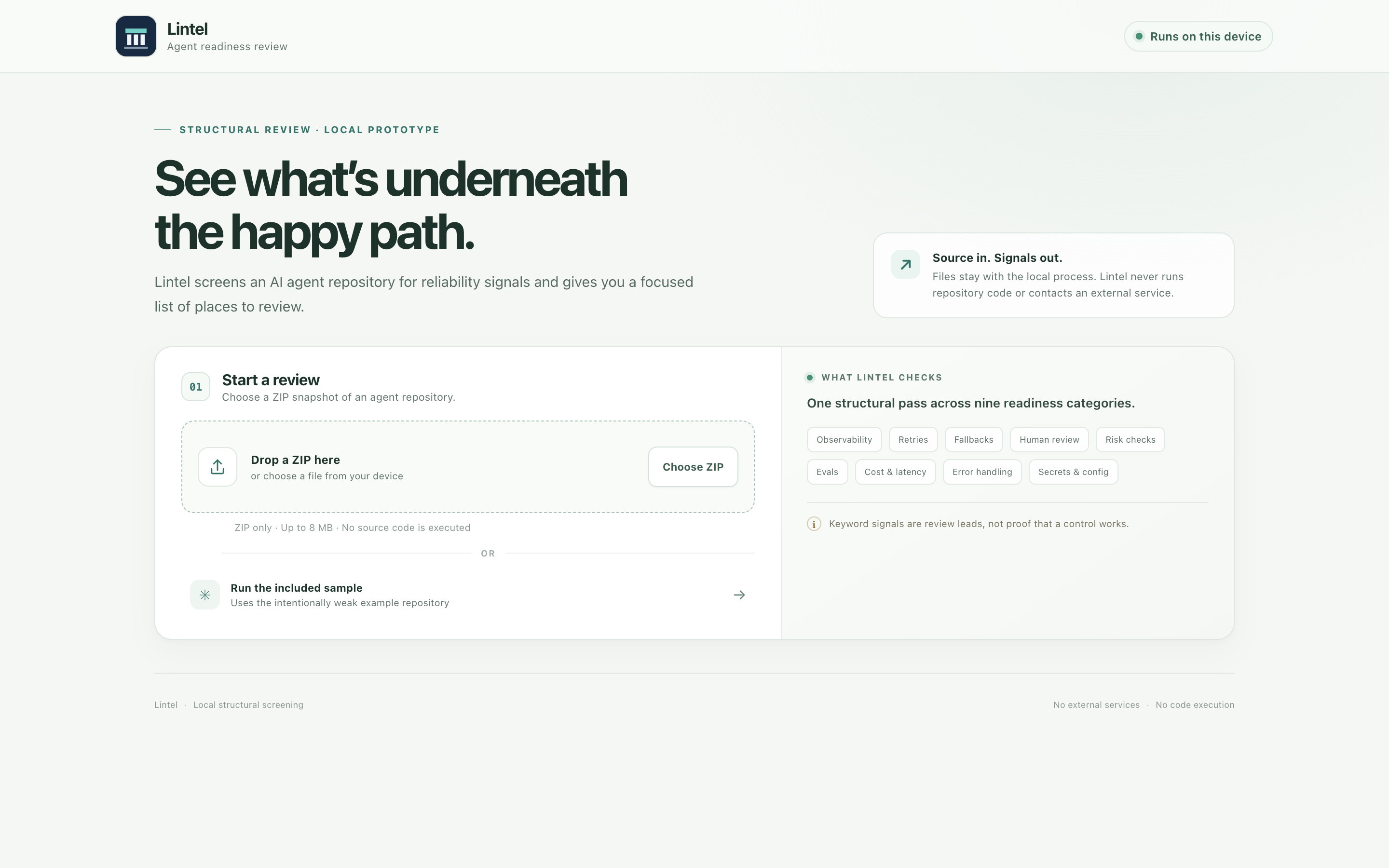Image resolution: width=1389 pixels, height=868 pixels.
Task: Select the Human review category chip
Action: pyautogui.click(x=1049, y=440)
